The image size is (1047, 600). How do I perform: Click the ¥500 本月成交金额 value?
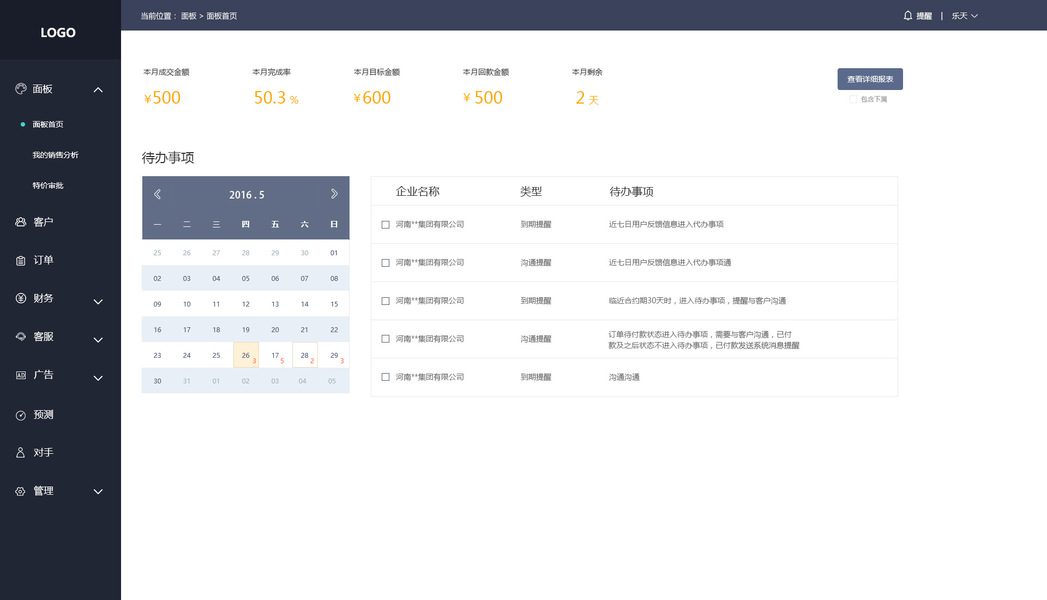coord(162,98)
